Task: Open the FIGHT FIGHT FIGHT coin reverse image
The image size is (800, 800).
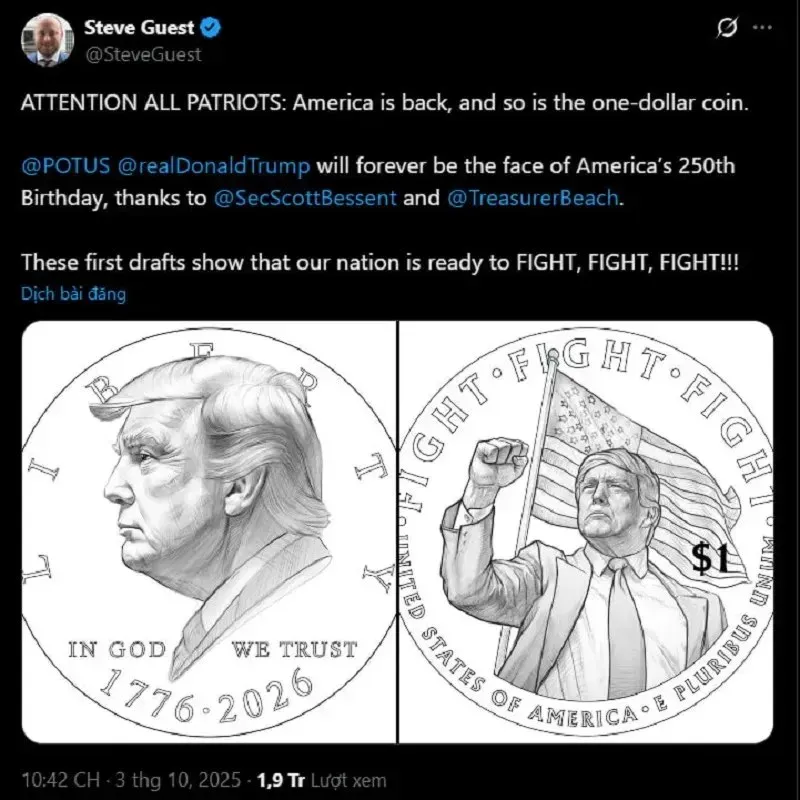Action: [x=586, y=532]
